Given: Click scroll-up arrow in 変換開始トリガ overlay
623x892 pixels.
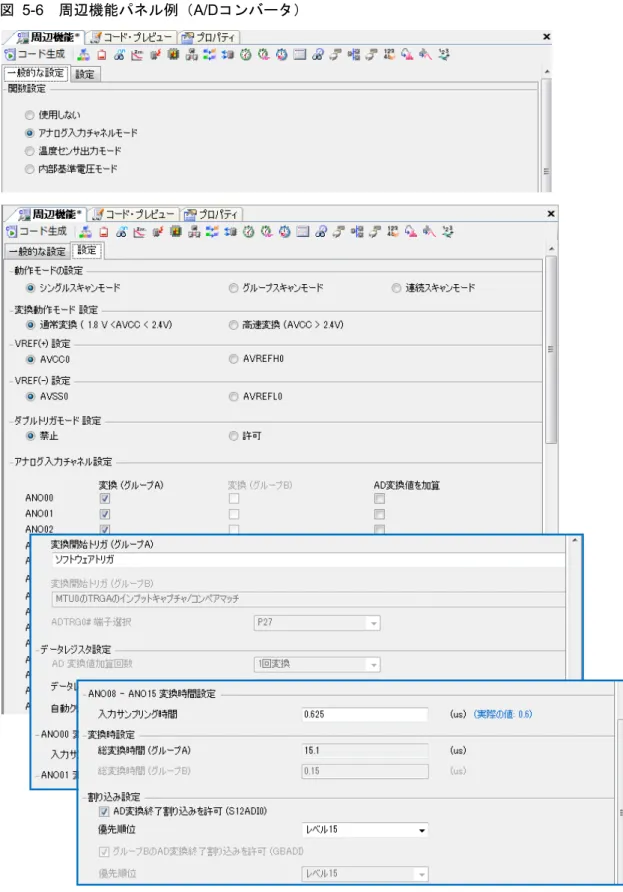Looking at the screenshot, I should pyautogui.click(x=575, y=540).
